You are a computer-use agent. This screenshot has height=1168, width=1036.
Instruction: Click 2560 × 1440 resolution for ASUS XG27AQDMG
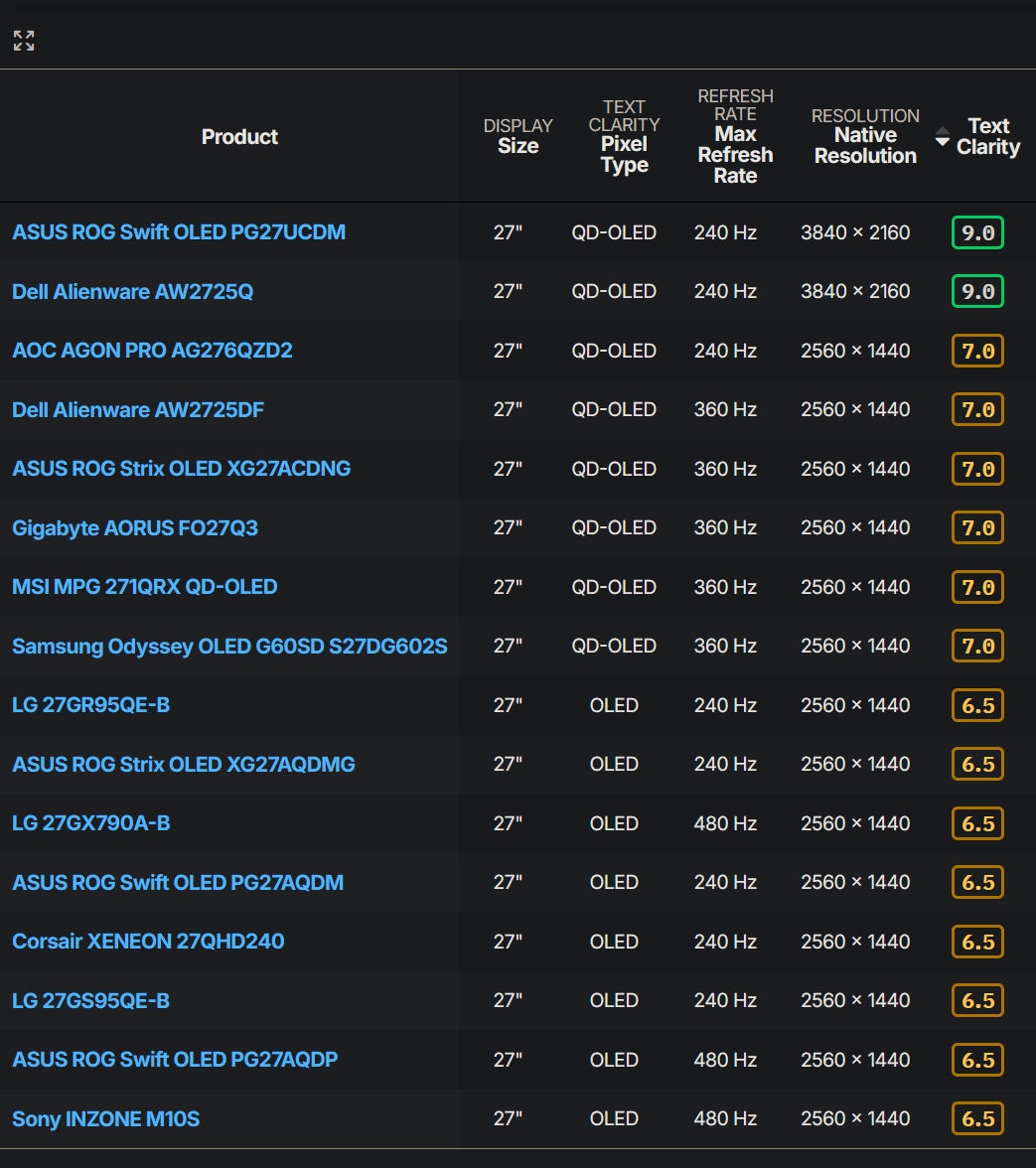point(855,765)
